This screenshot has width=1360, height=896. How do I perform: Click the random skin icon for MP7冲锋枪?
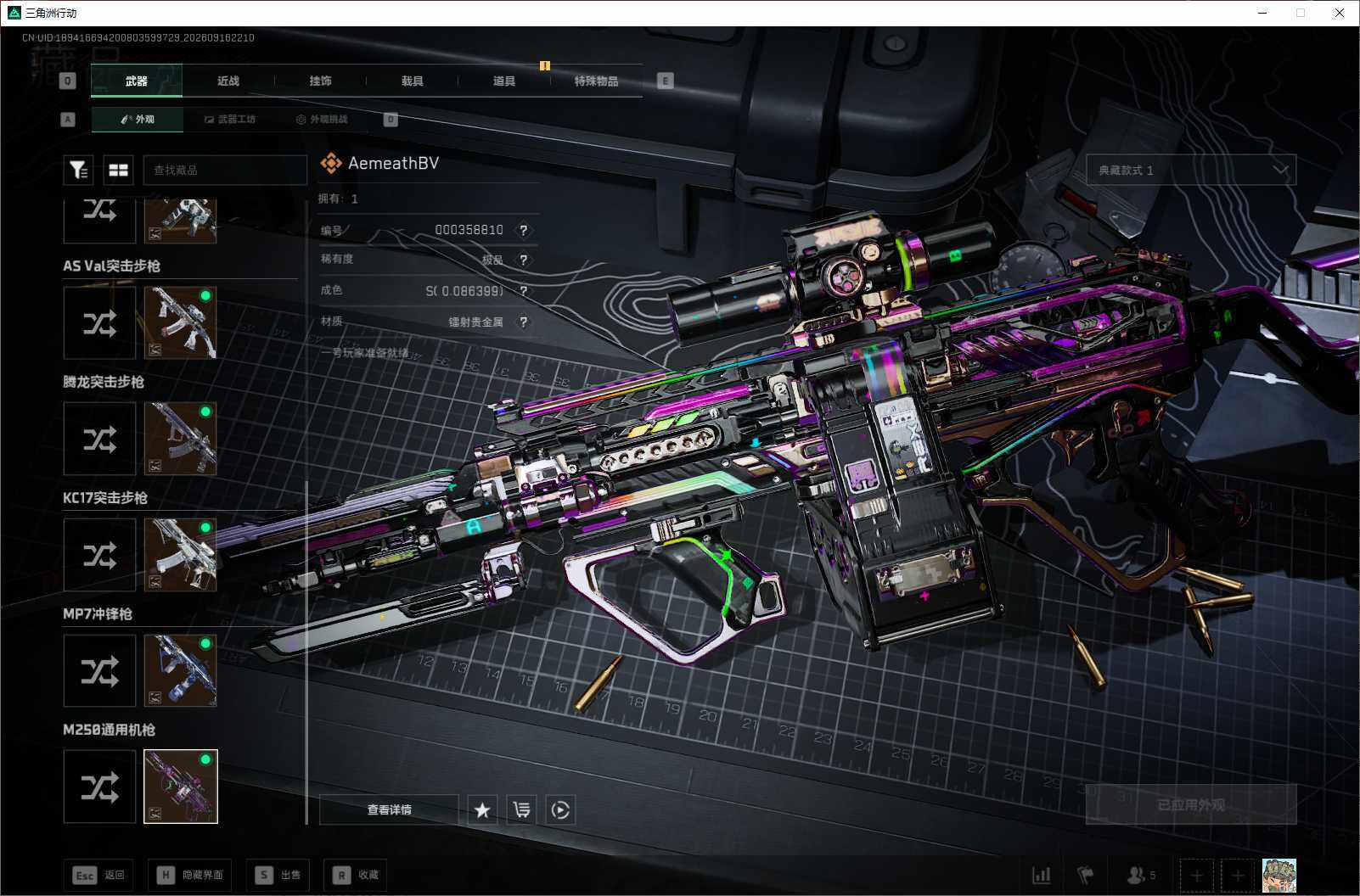99,671
